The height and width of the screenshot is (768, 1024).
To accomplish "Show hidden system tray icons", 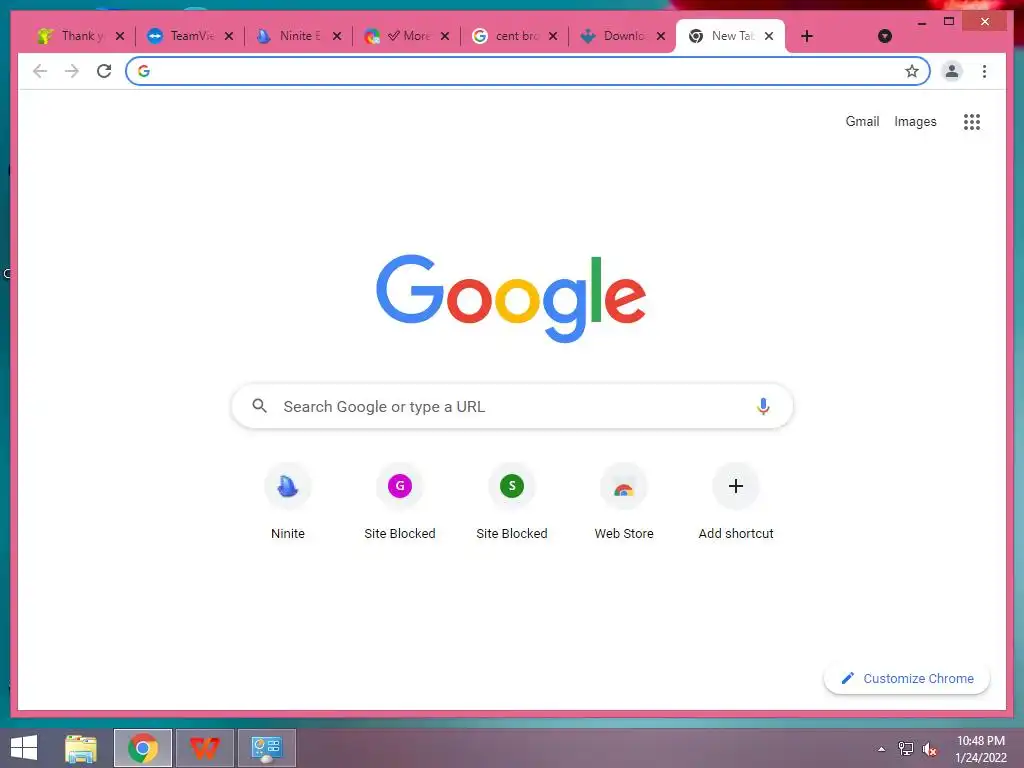I will (x=882, y=749).
